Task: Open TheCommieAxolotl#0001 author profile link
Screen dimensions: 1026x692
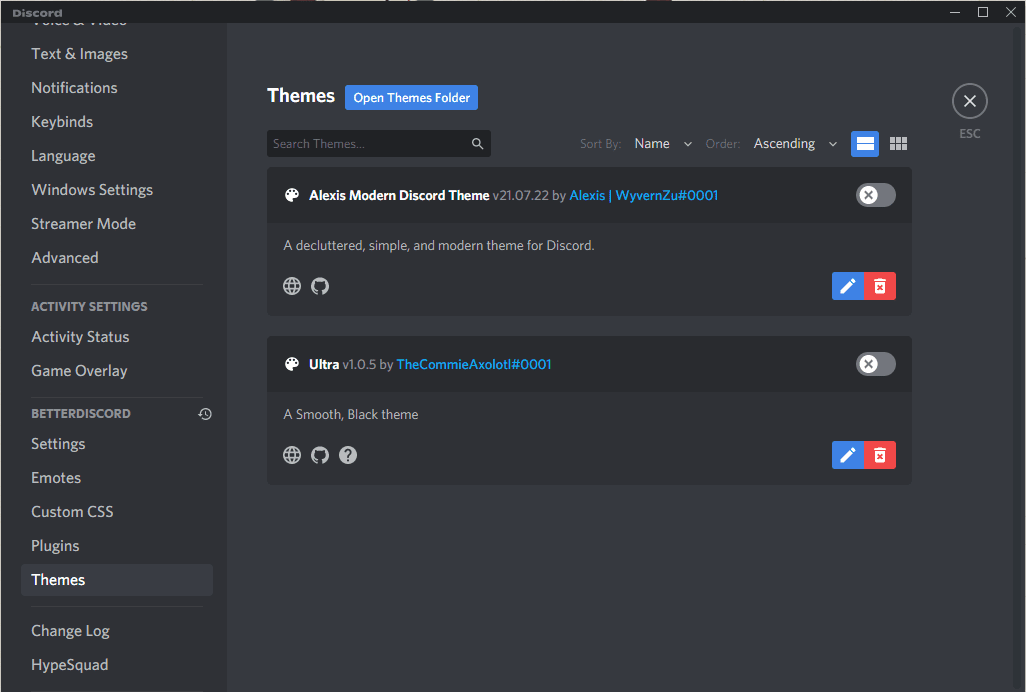Action: coord(473,364)
